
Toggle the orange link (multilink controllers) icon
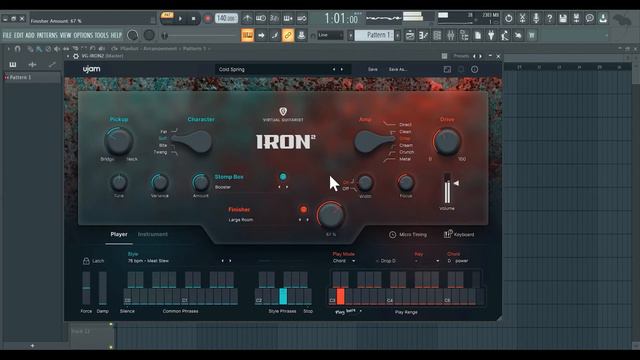pos(288,36)
